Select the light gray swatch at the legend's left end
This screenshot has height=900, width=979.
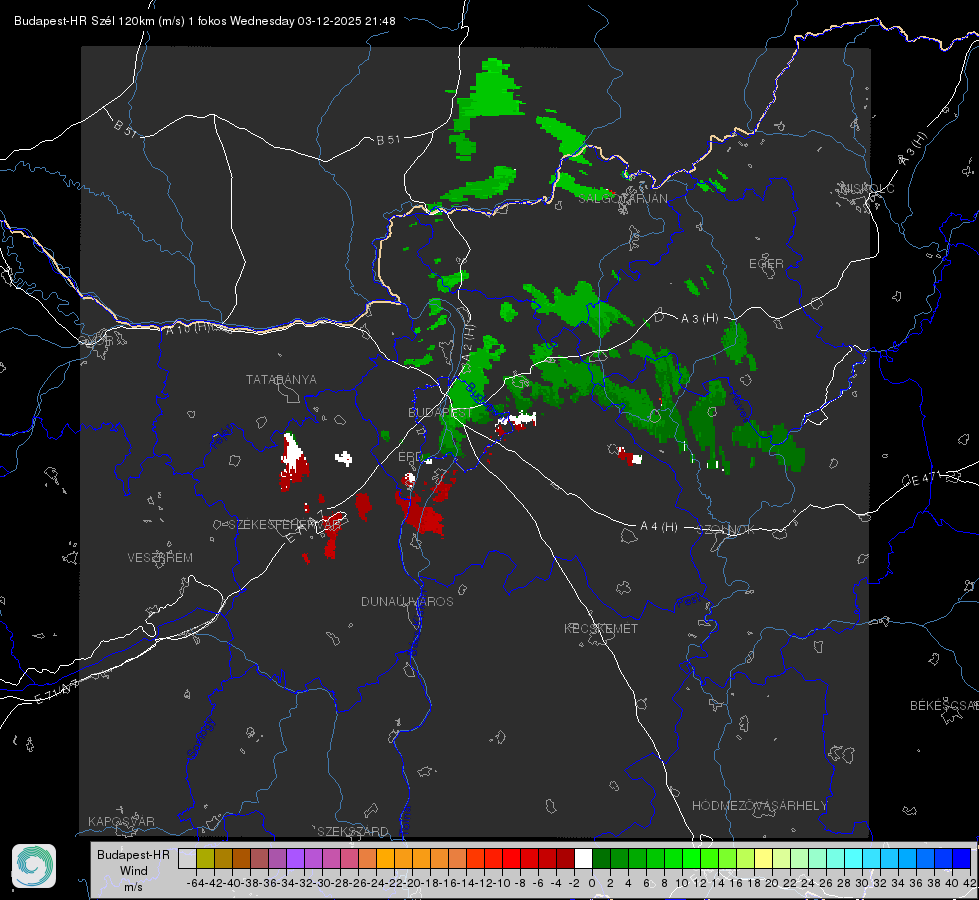click(187, 858)
